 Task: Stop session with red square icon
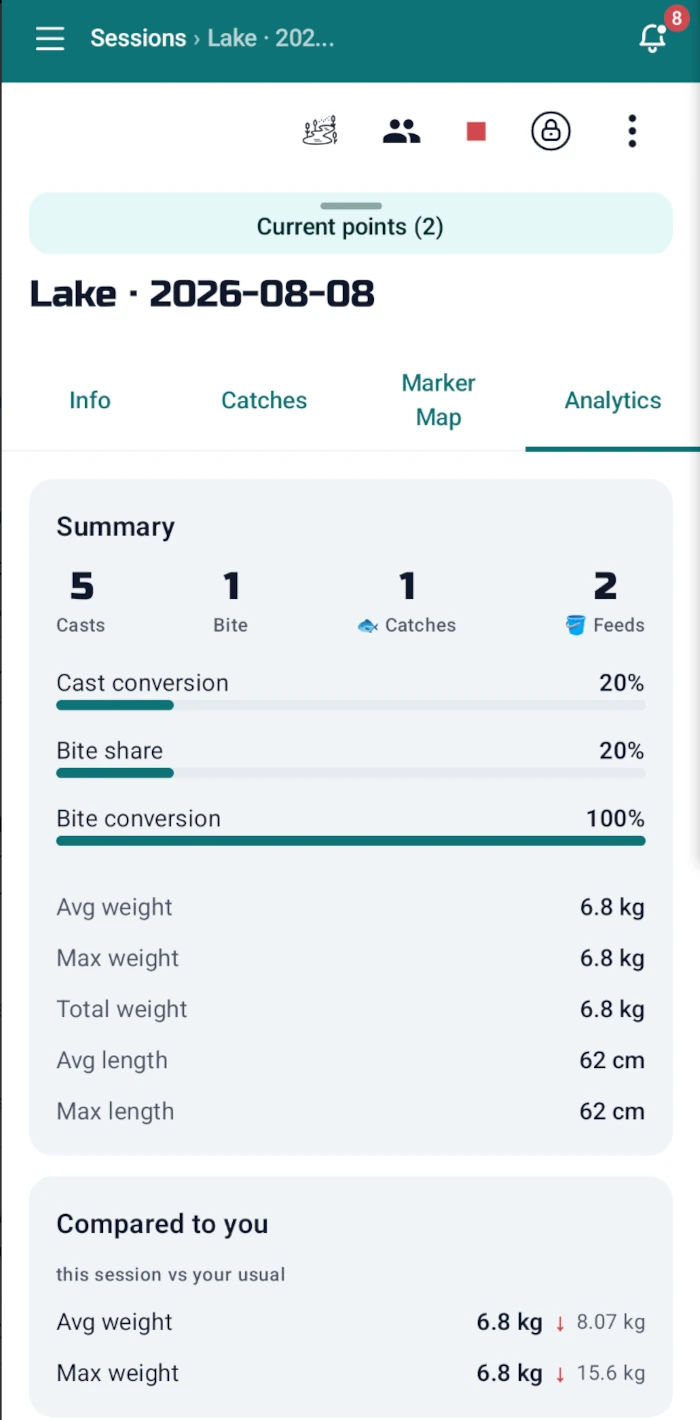[x=476, y=131]
